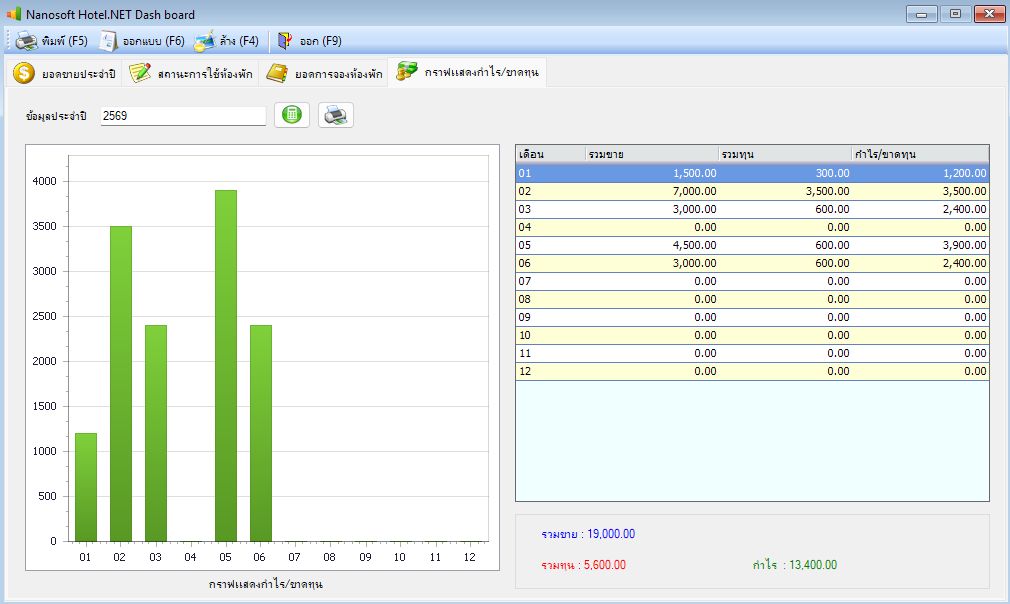Open the room booking totals tab
Screen dimensions: 1010x604
pyautogui.click(x=324, y=73)
